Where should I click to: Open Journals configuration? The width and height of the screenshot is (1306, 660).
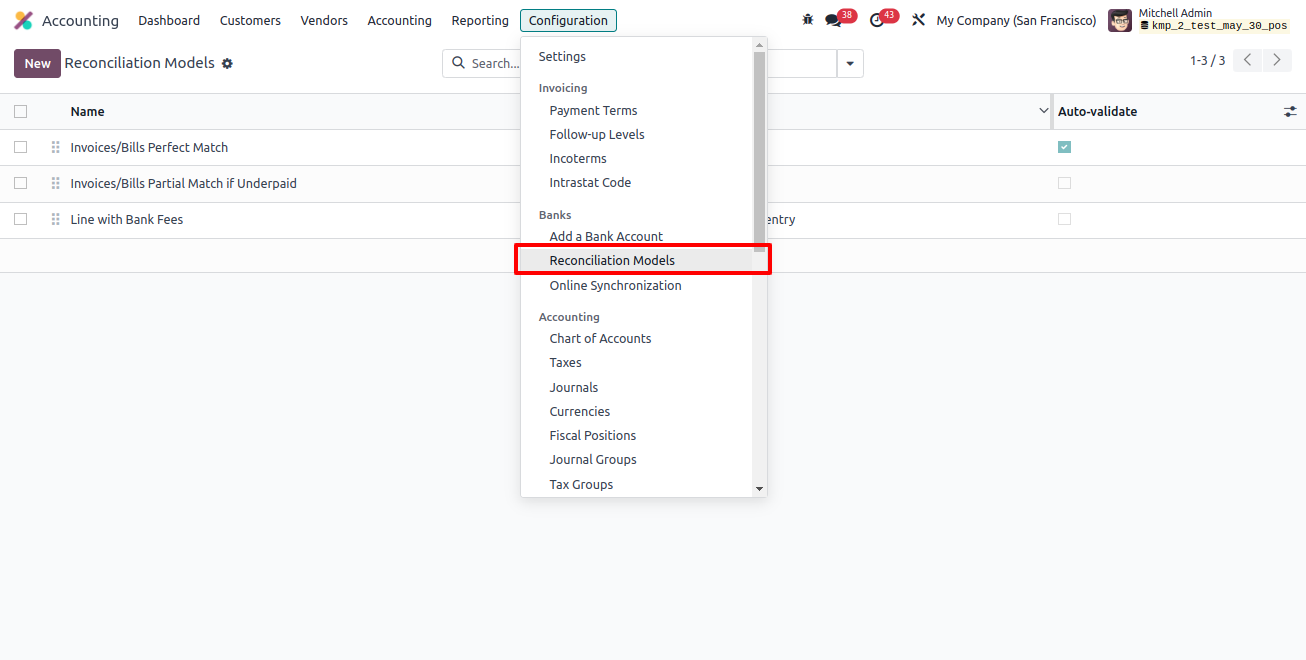(574, 388)
